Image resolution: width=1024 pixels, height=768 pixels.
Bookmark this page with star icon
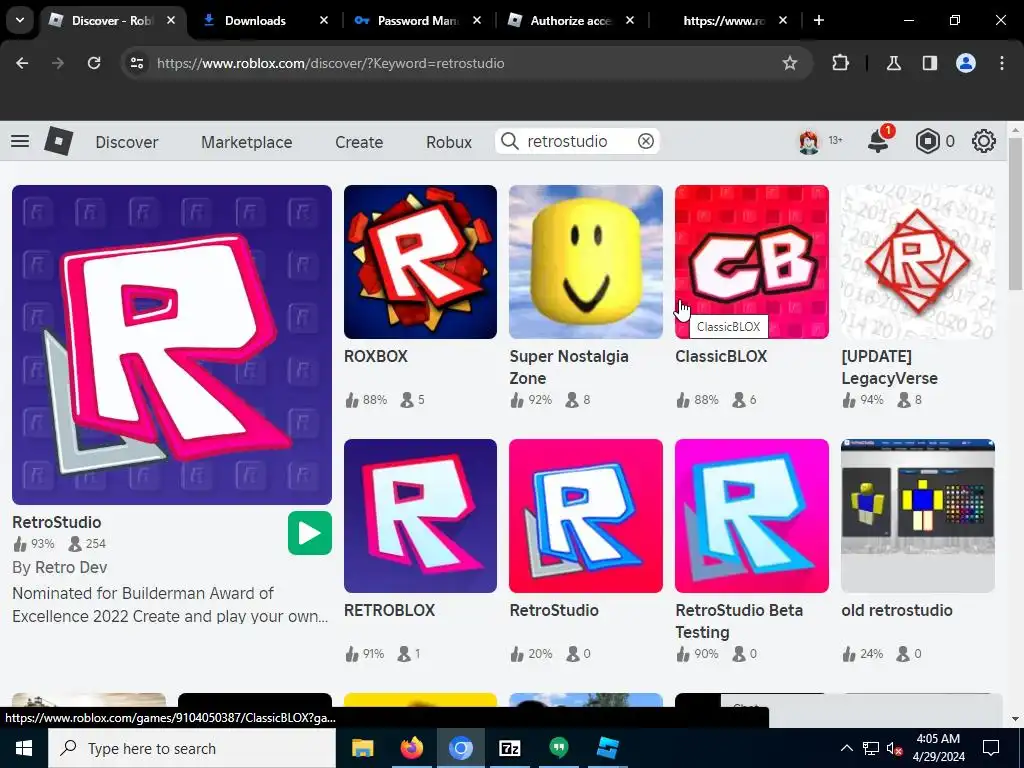pyautogui.click(x=790, y=63)
